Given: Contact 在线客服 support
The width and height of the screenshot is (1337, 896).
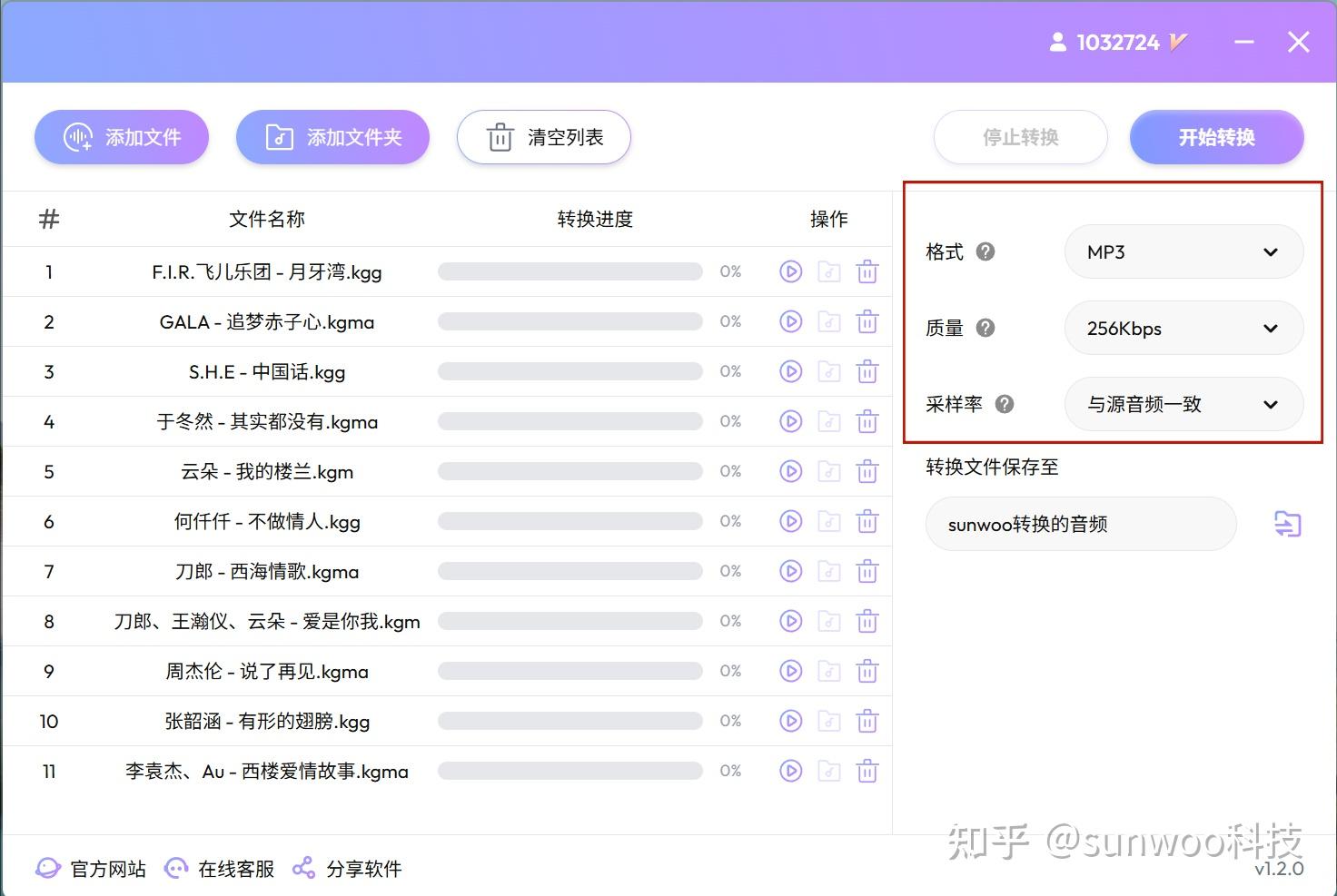Looking at the screenshot, I should (219, 868).
